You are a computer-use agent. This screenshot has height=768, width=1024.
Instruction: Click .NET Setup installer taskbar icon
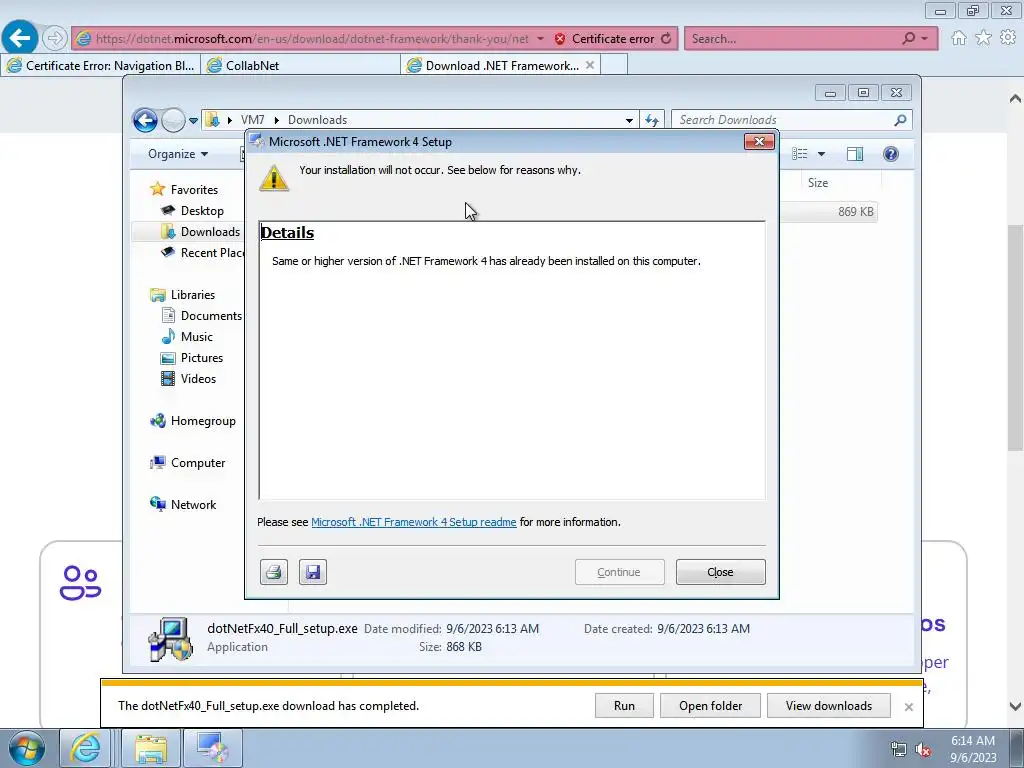(212, 748)
